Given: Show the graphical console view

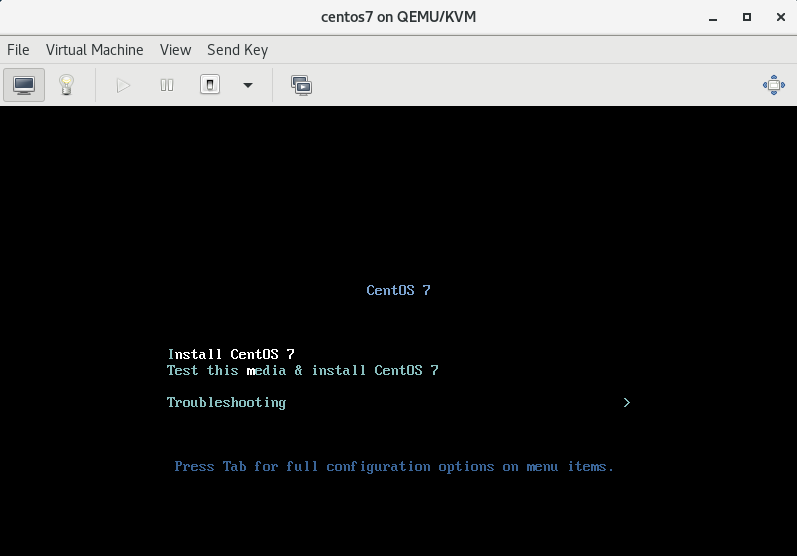Looking at the screenshot, I should [24, 85].
